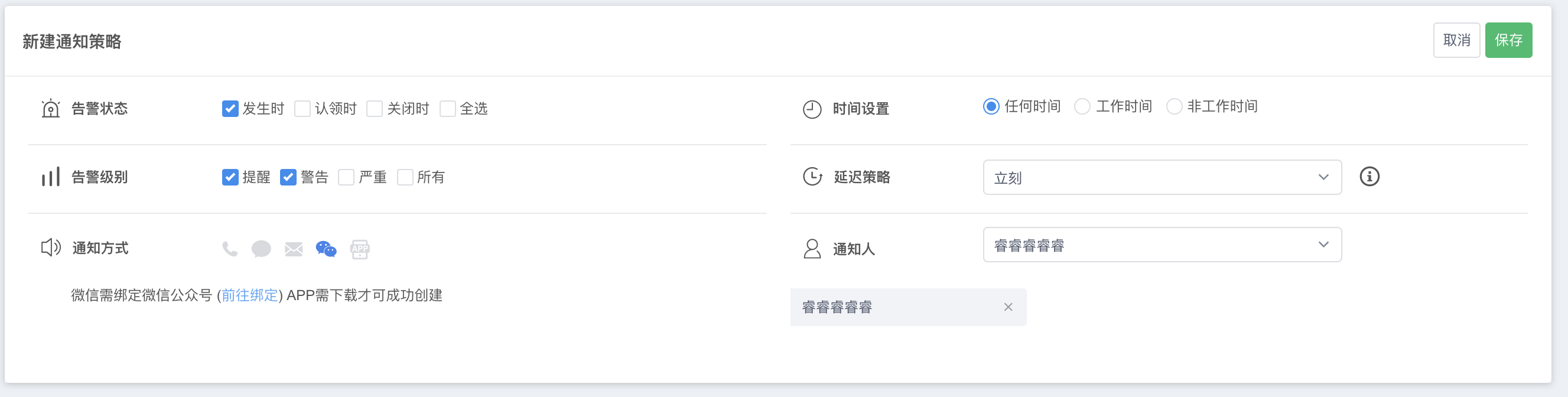This screenshot has width=1568, height=397.
Task: Click the alarm bell icon next to 告警状态
Action: pyautogui.click(x=51, y=108)
